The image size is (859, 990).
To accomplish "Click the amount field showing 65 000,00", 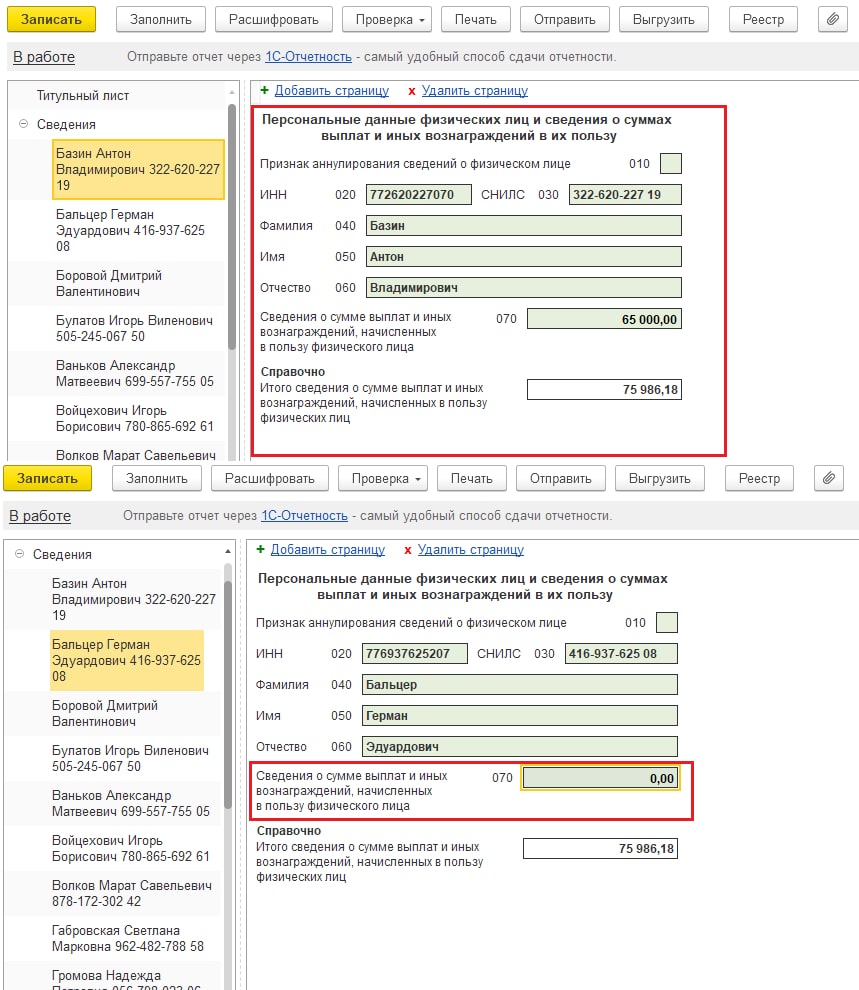I will coord(603,319).
